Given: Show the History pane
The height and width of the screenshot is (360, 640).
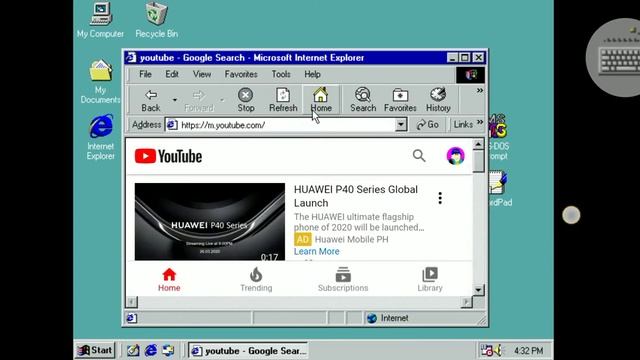Looking at the screenshot, I should tap(438, 100).
